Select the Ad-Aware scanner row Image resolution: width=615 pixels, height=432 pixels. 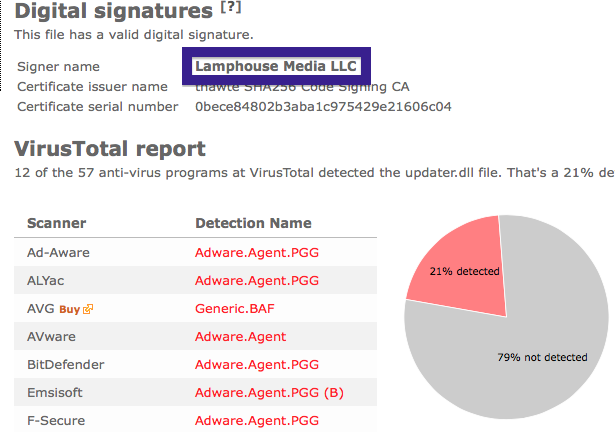click(195, 252)
